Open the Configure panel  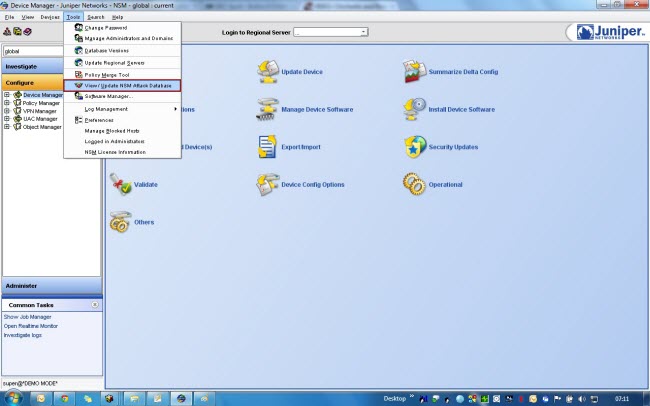[x=33, y=83]
